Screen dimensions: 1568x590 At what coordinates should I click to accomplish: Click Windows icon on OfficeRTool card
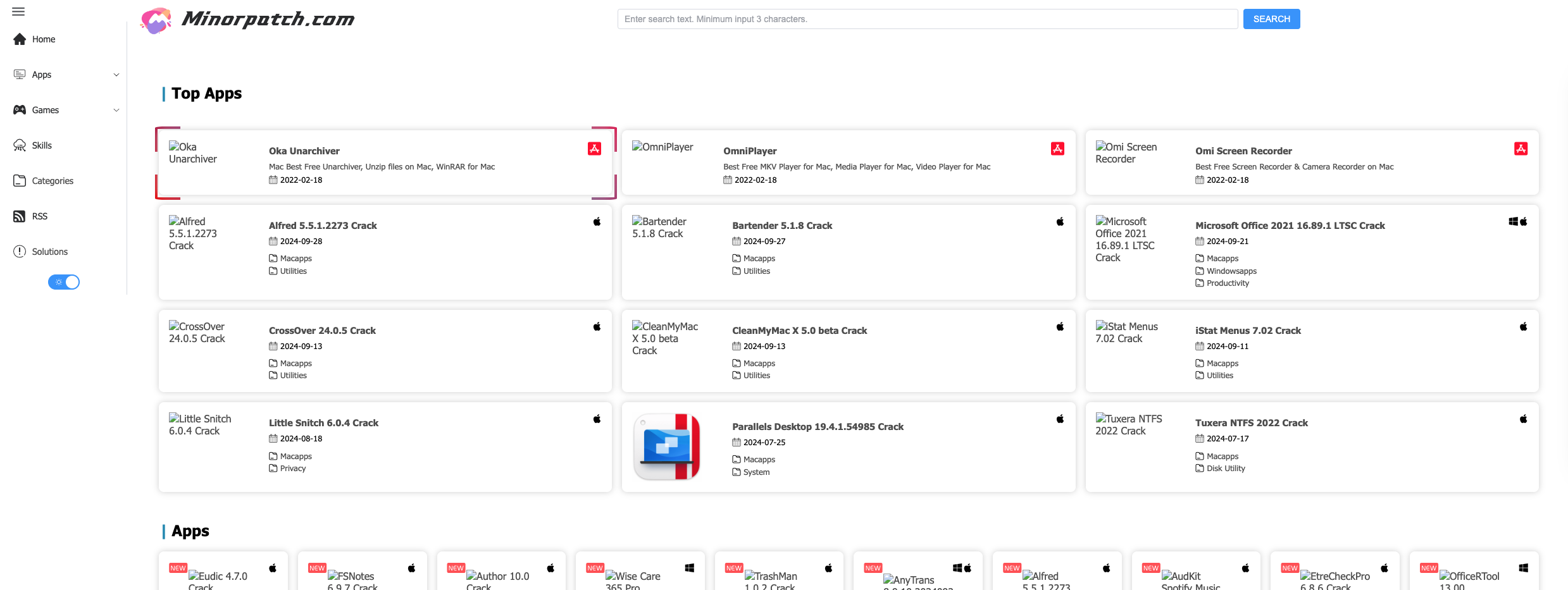[1524, 568]
